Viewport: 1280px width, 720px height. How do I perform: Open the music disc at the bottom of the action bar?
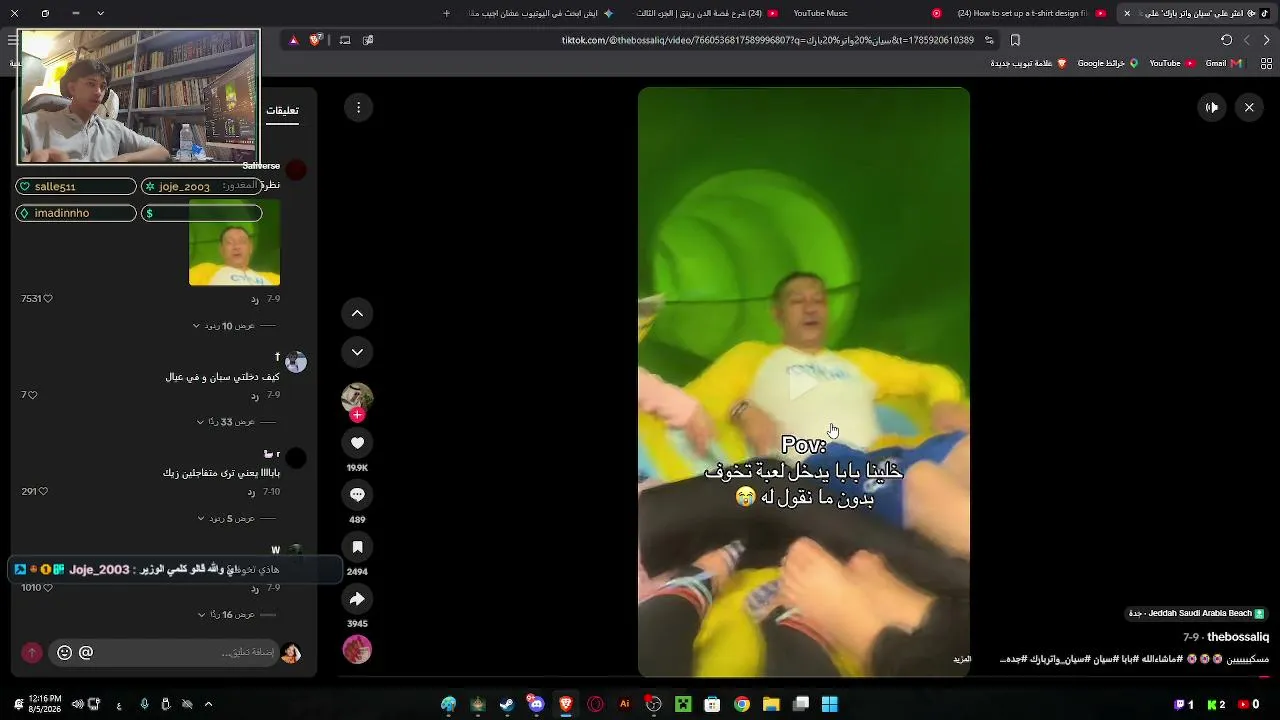[x=357, y=650]
